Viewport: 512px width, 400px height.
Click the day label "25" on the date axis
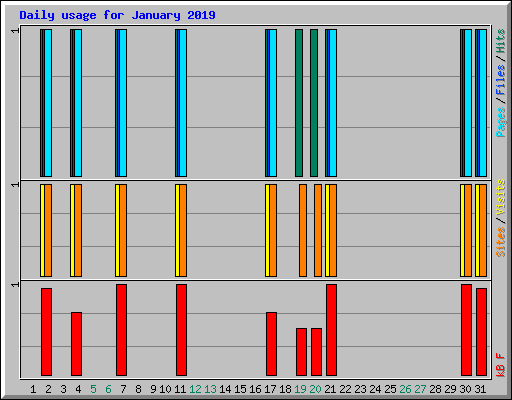390,389
